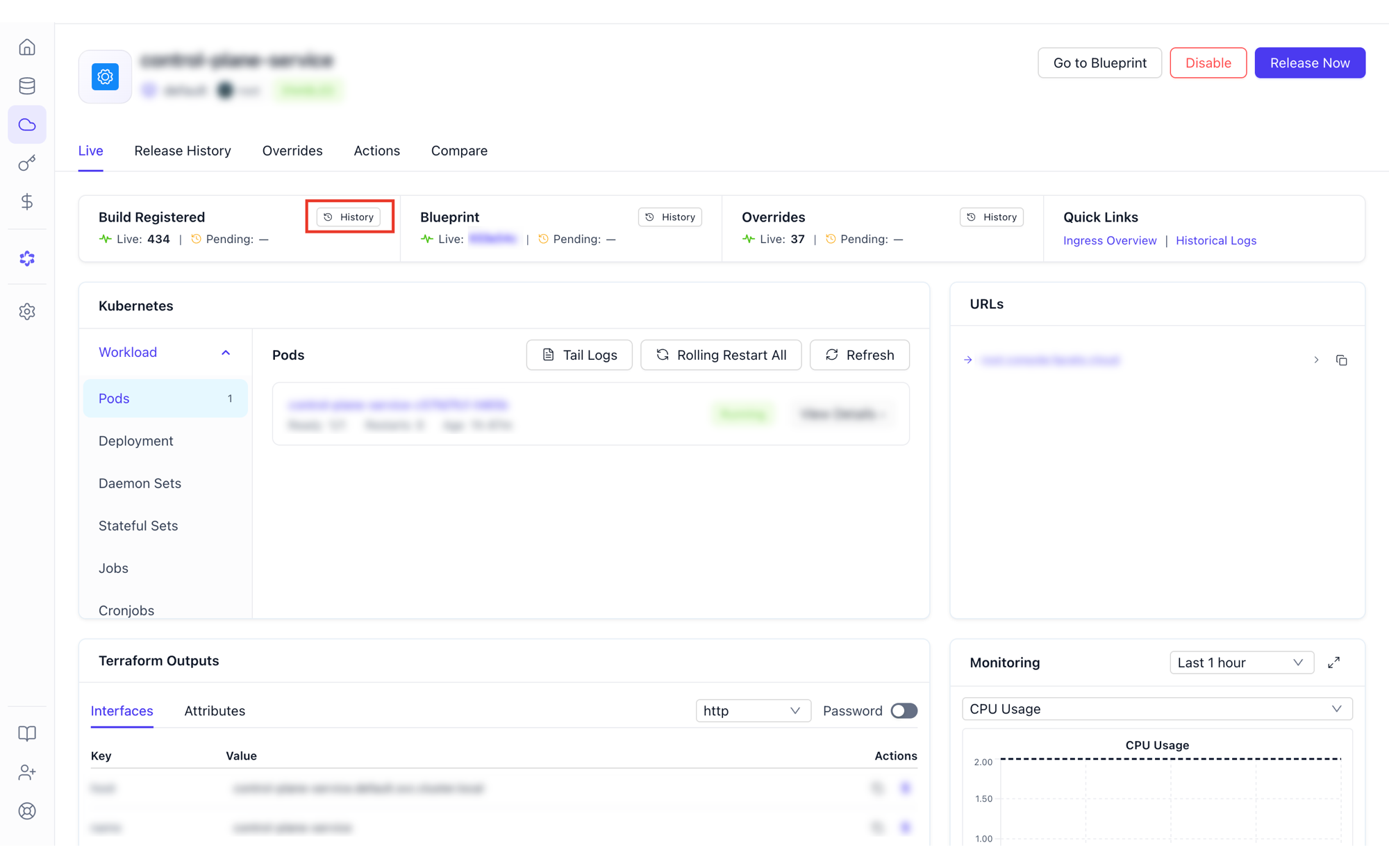Screen dimensions: 1389x868
Task: Click the settings gear sidebar icon
Action: pos(27,312)
